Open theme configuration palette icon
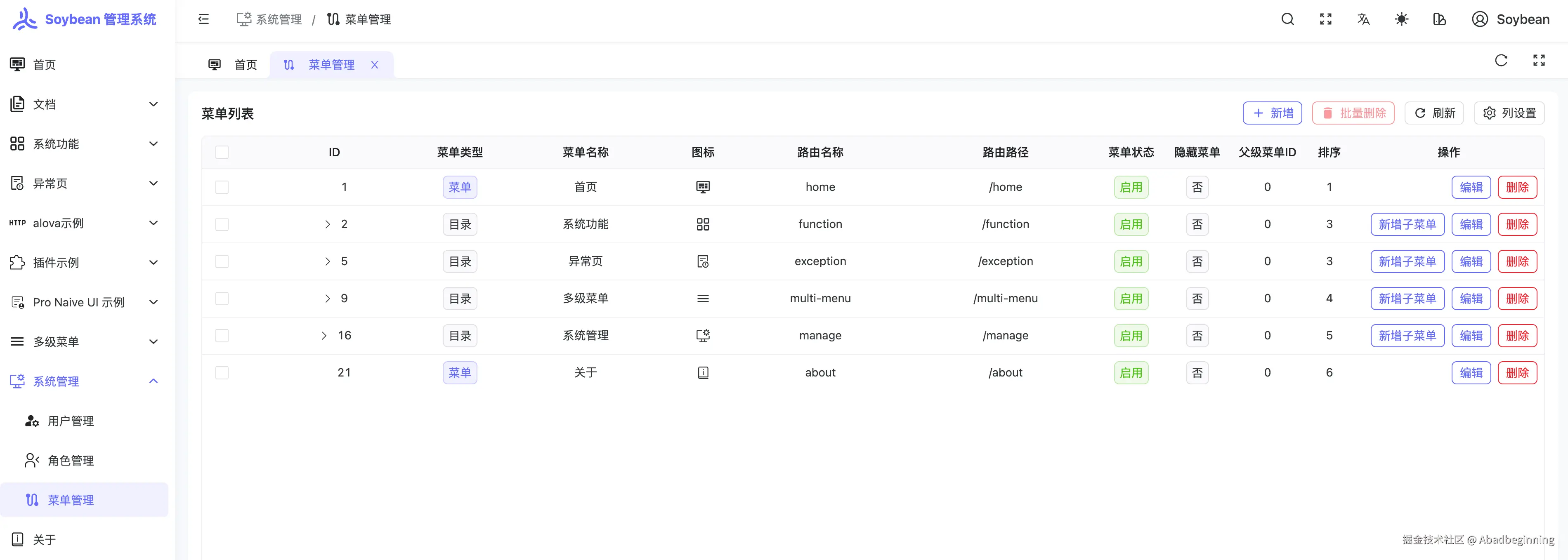This screenshot has width=1568, height=560. (1439, 19)
